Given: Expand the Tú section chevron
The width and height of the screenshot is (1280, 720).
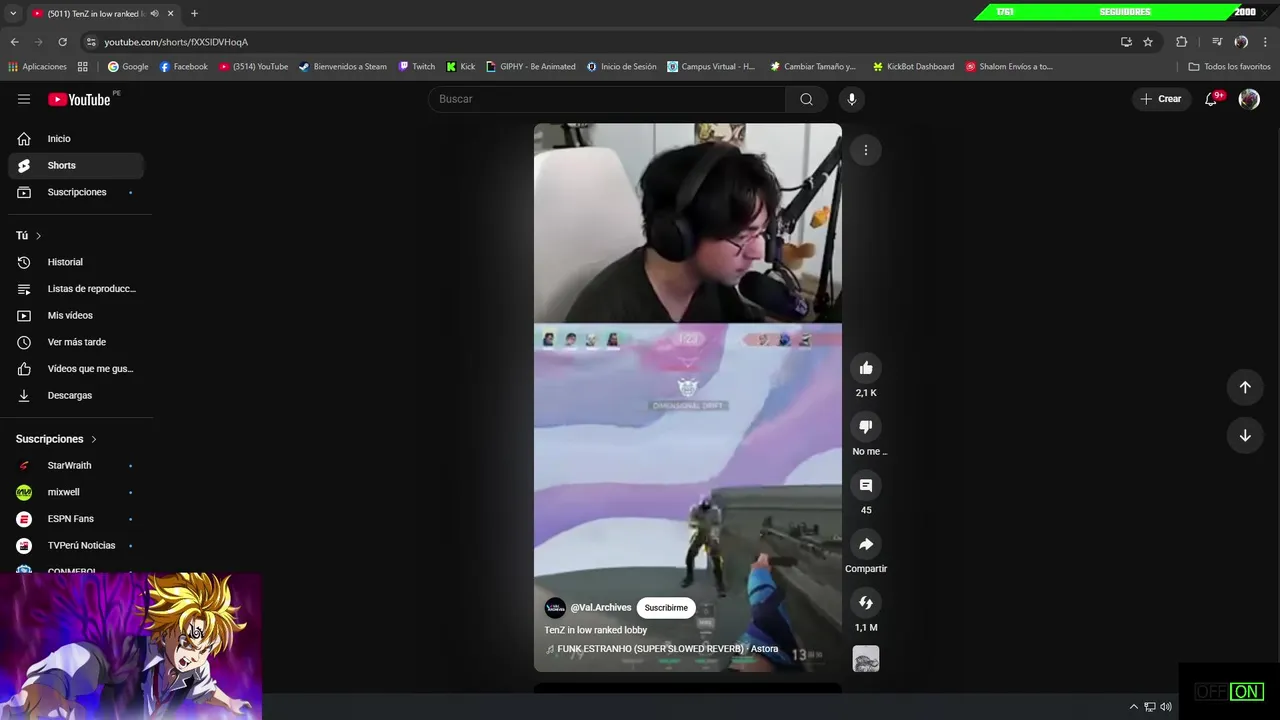Looking at the screenshot, I should coord(38,236).
